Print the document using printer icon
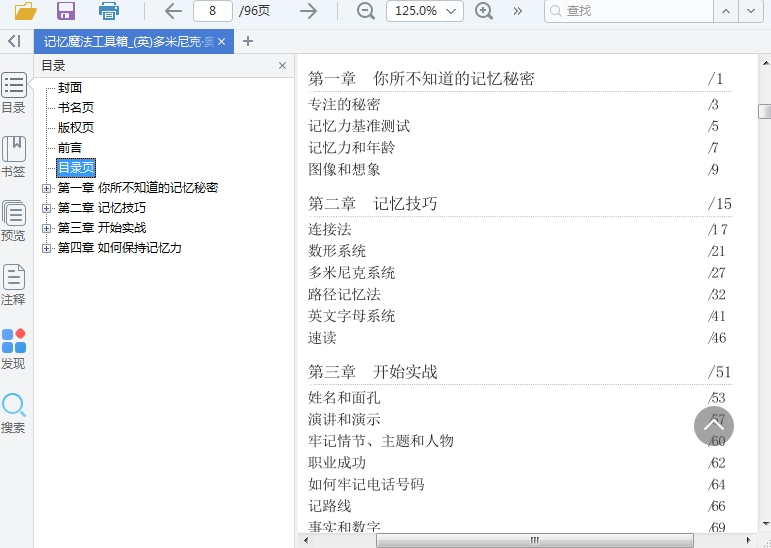Screen dimensions: 771x548 [x=109, y=10]
